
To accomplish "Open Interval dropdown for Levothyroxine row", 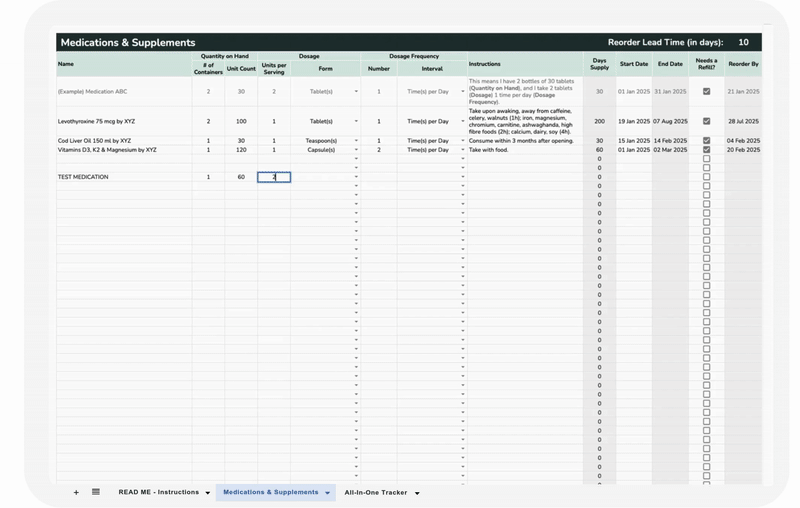I will coord(463,121).
